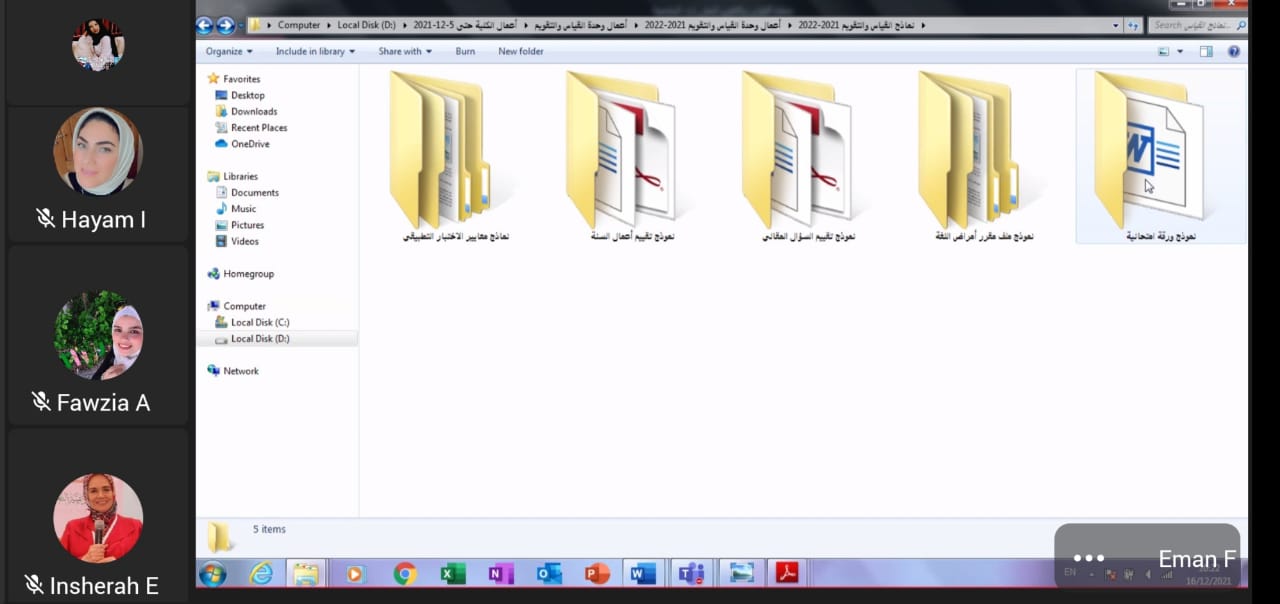
Task: Open OneNote from the taskbar
Action: tap(501, 573)
